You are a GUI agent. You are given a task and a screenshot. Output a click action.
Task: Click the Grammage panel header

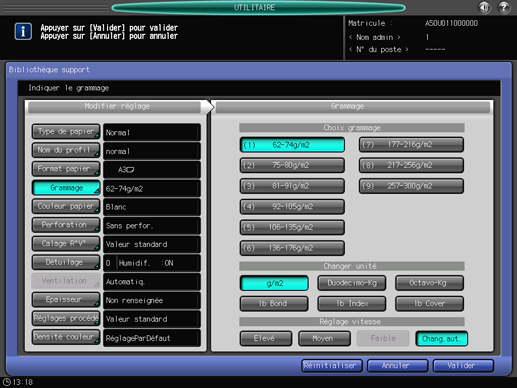[353, 106]
